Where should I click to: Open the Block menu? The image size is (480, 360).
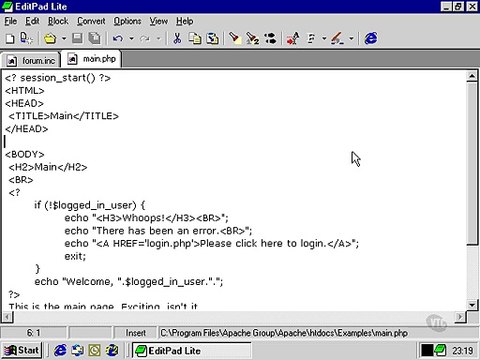(58, 21)
